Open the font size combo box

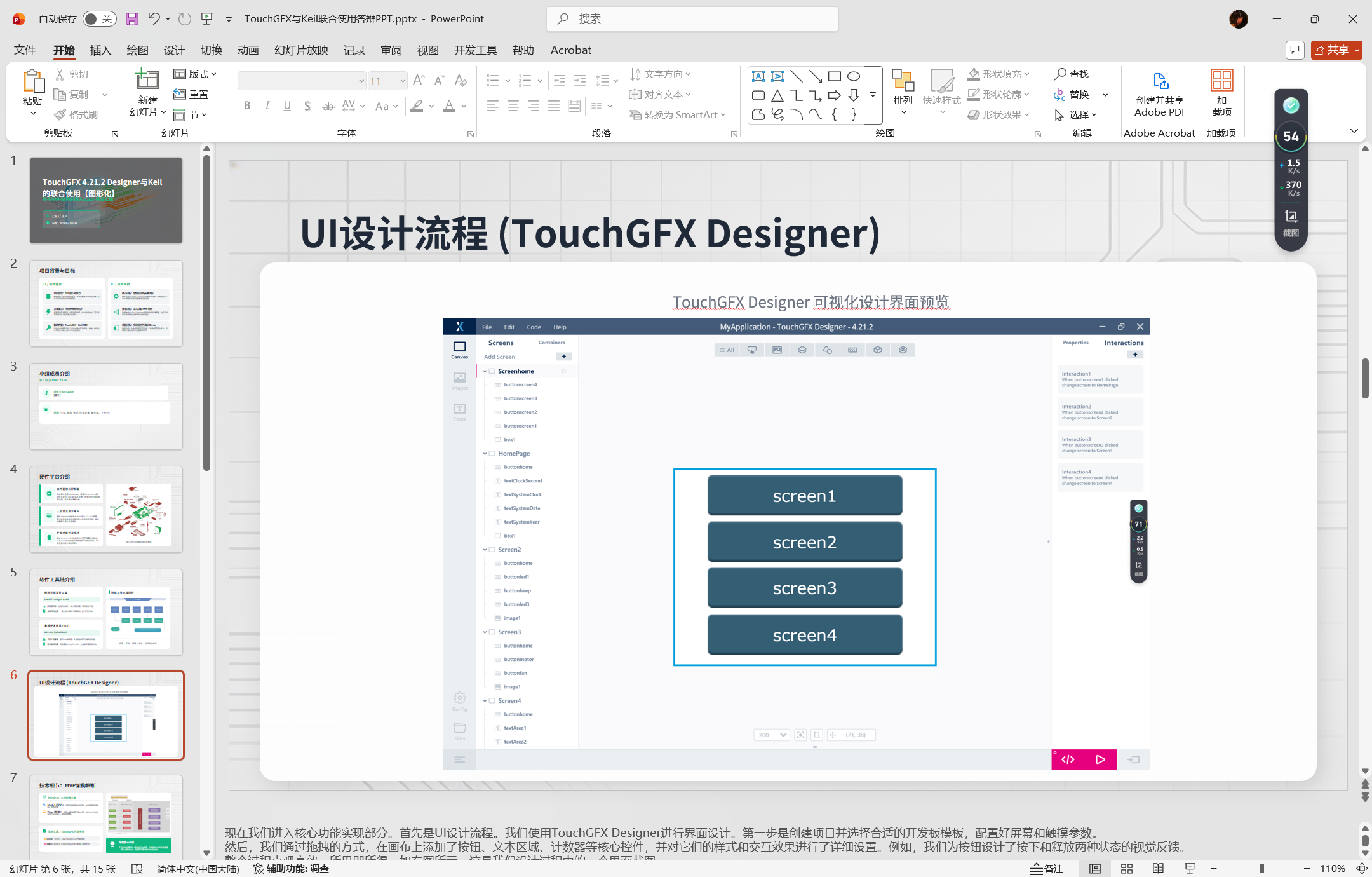coord(387,81)
